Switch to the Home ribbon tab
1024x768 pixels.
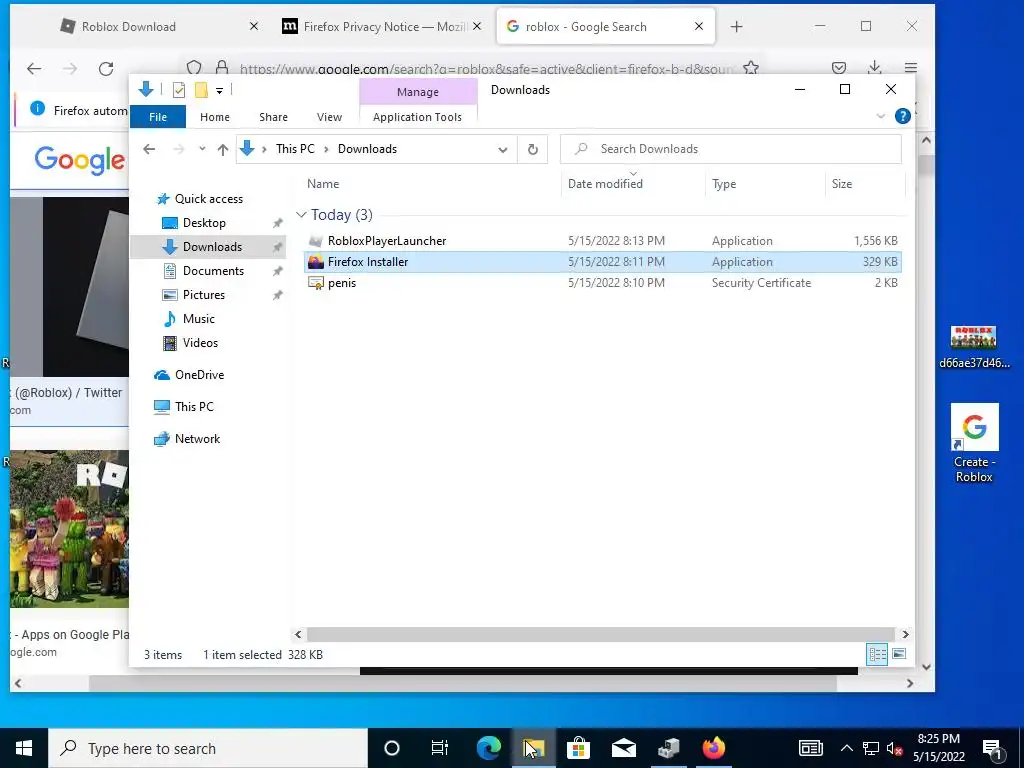[x=215, y=117]
